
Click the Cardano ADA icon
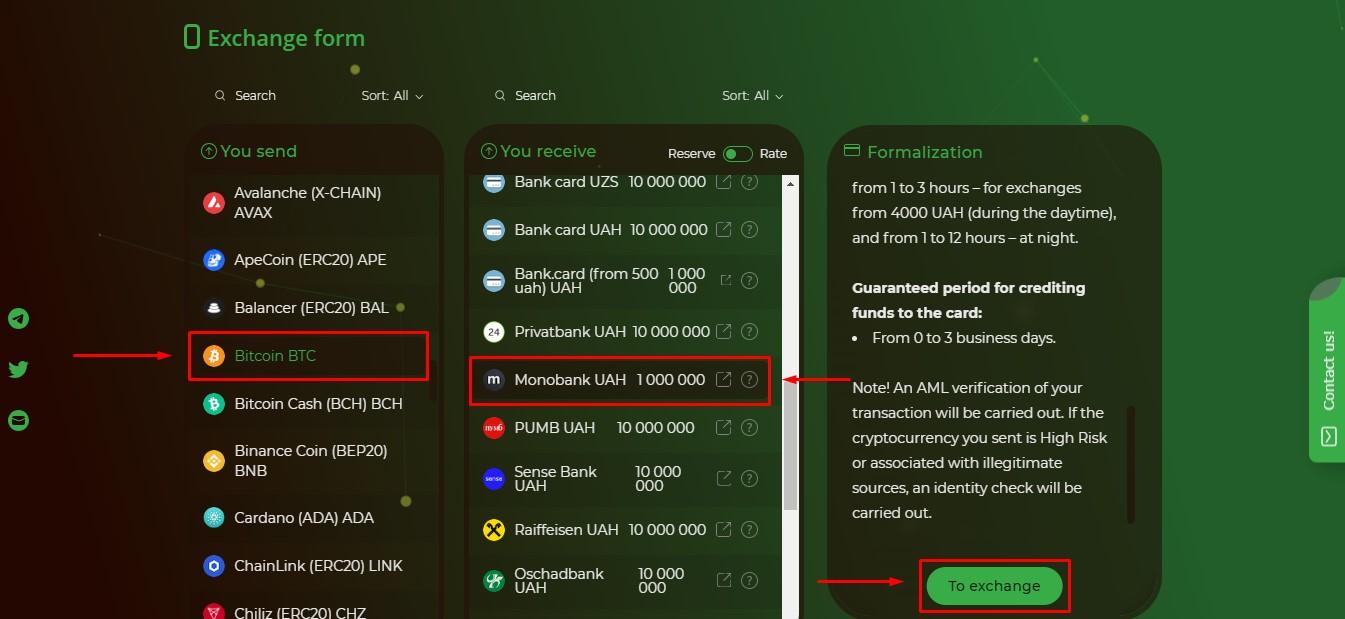coord(214,518)
